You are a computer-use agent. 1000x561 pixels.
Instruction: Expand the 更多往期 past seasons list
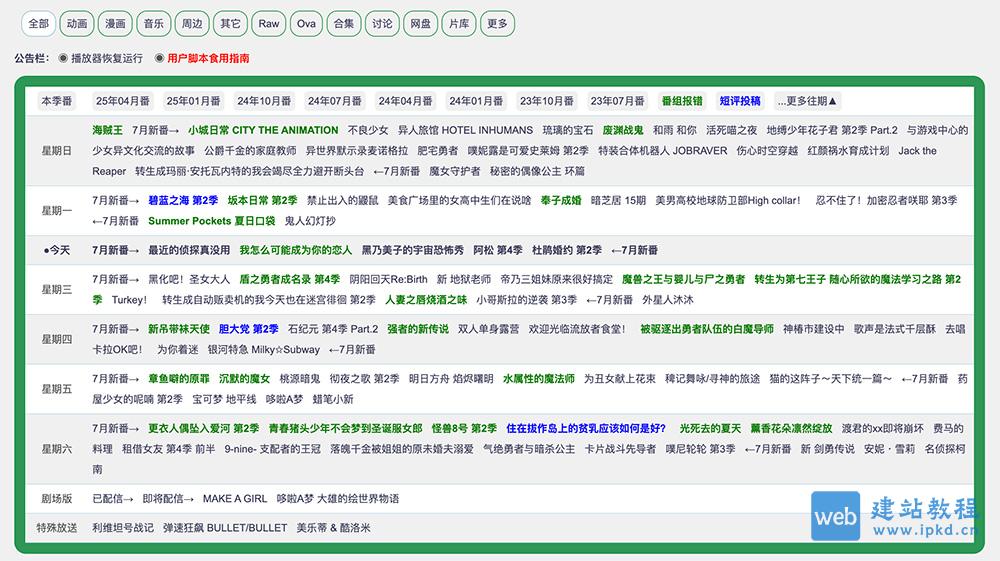[807, 101]
